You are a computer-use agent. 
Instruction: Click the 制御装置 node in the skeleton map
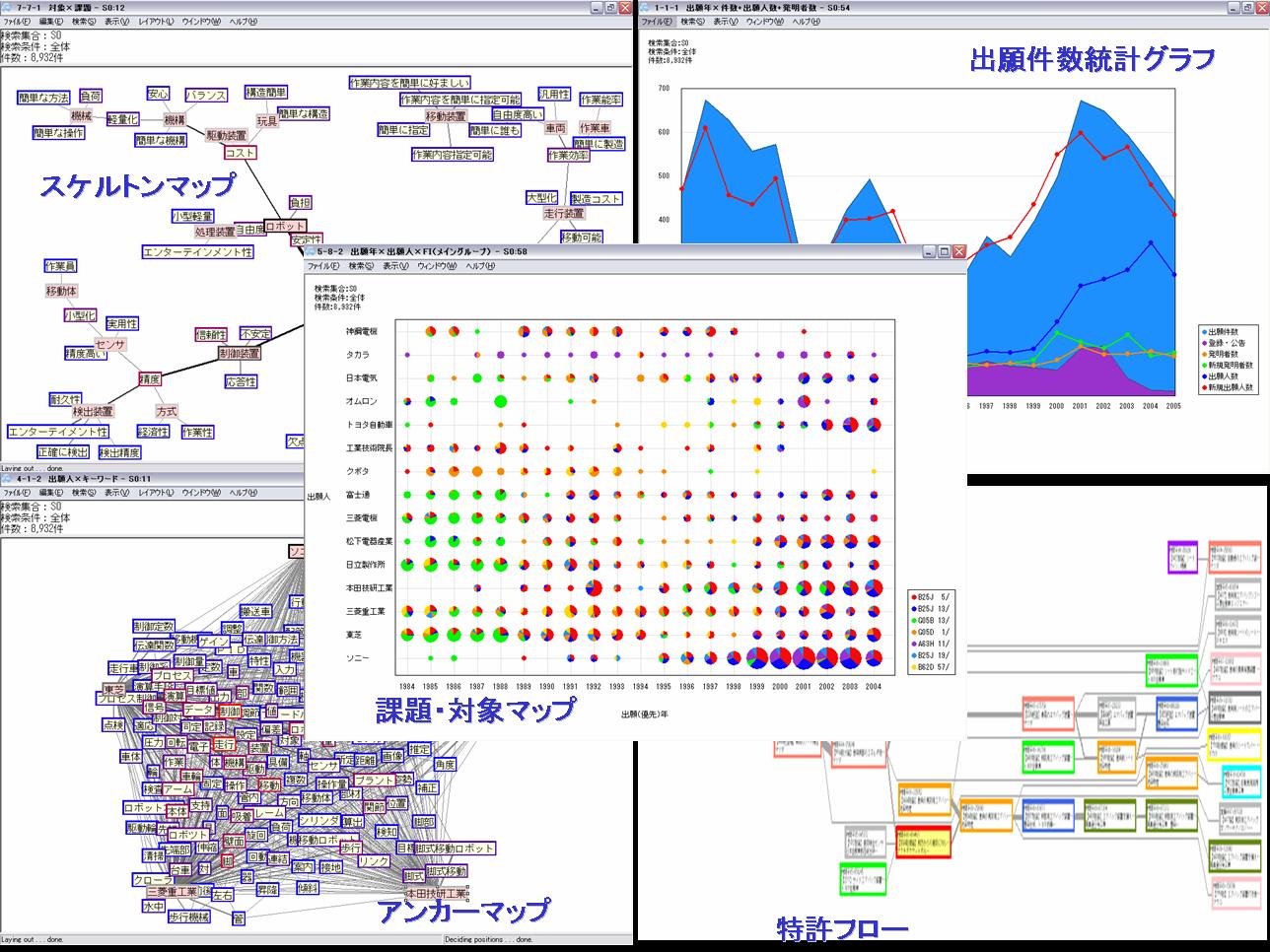pos(239,353)
